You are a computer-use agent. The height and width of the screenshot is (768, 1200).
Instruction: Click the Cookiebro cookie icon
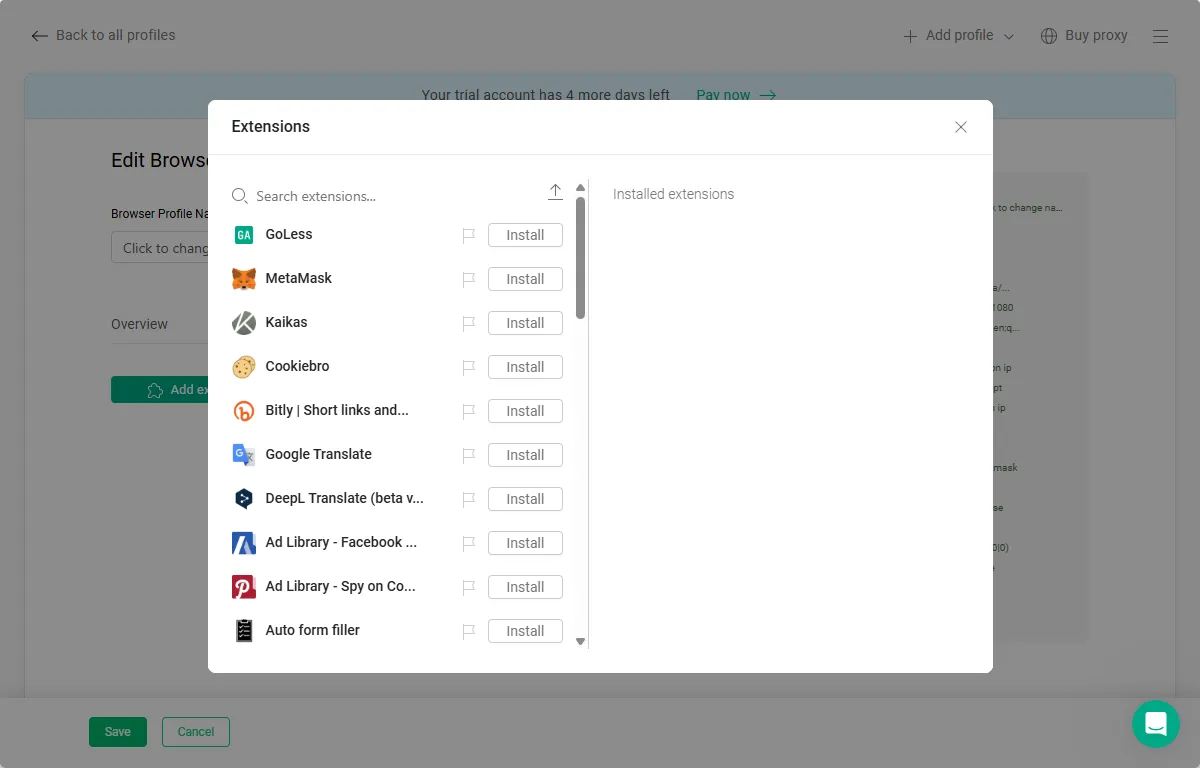244,367
